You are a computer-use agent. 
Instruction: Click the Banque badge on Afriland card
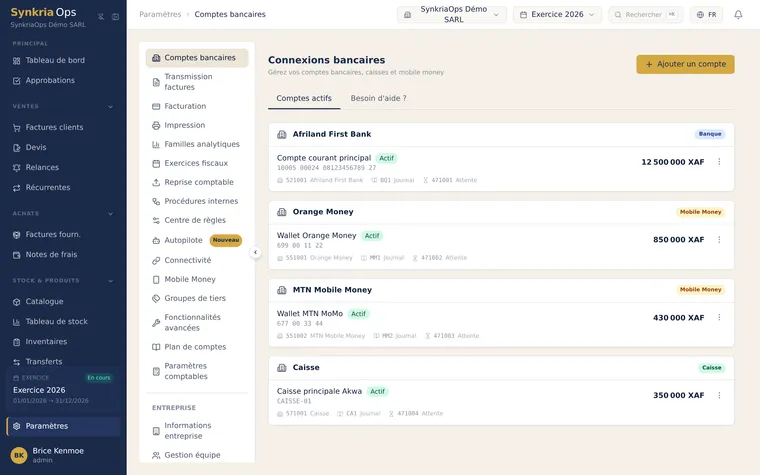[x=710, y=134]
